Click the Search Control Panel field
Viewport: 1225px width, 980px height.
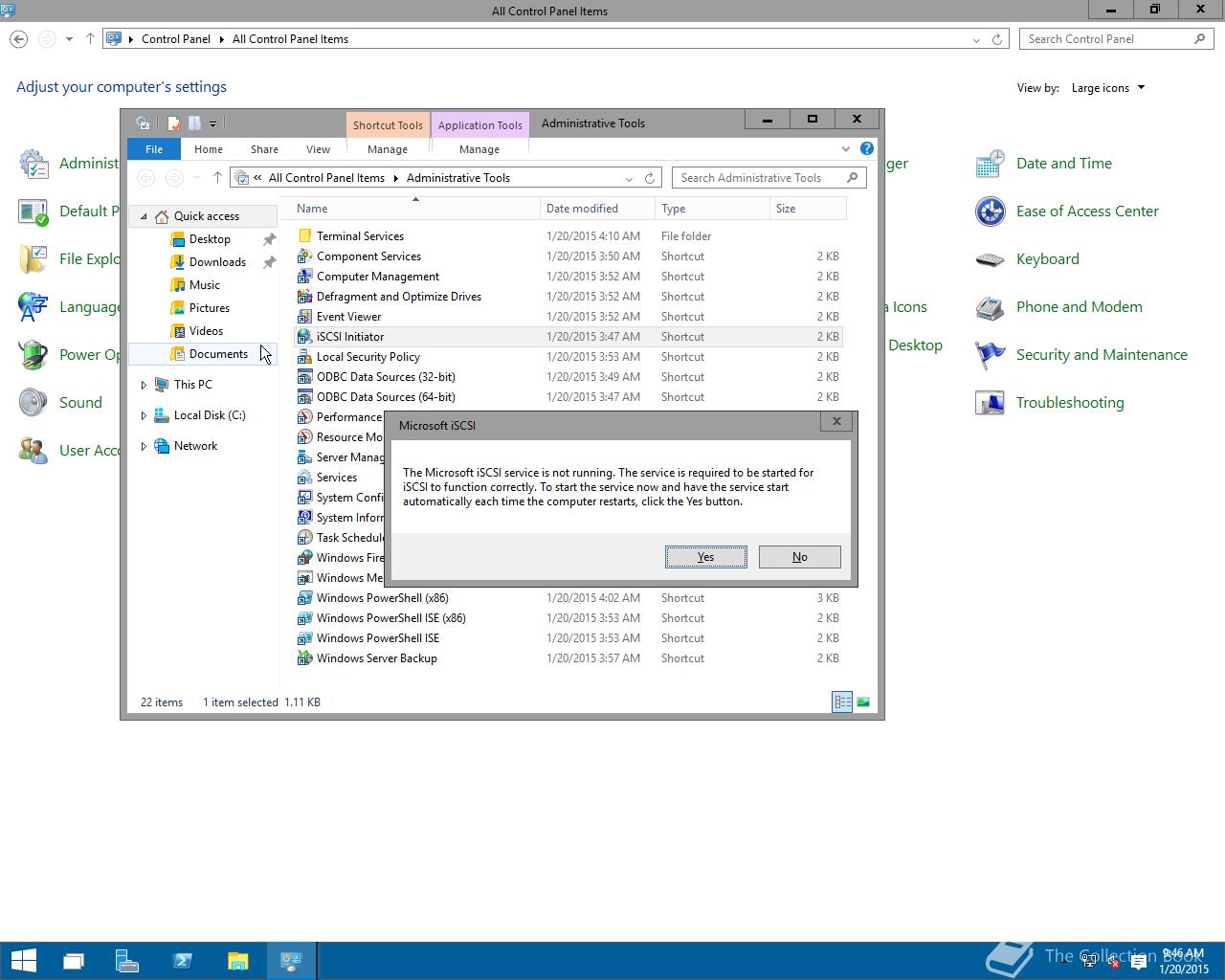click(x=1117, y=39)
